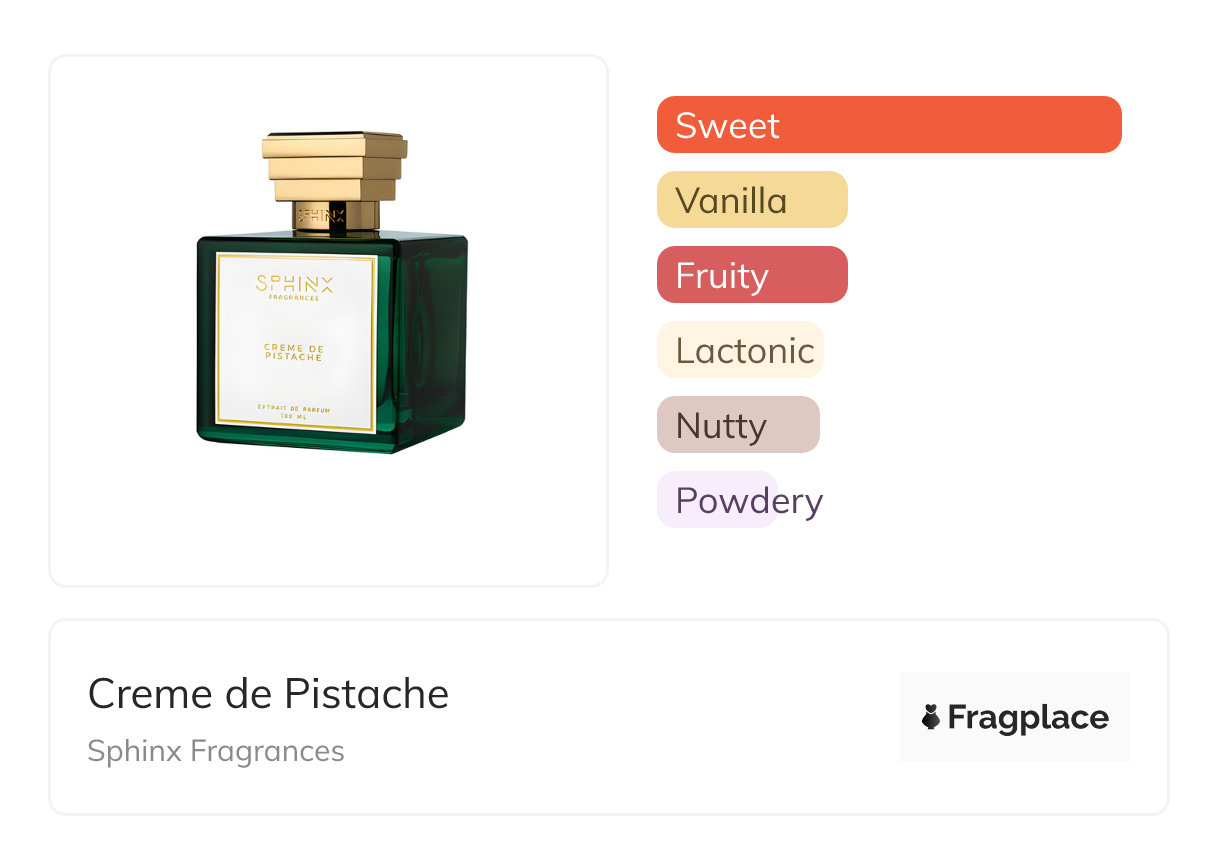Open the Sphinx Fragrances brand link

click(215, 751)
